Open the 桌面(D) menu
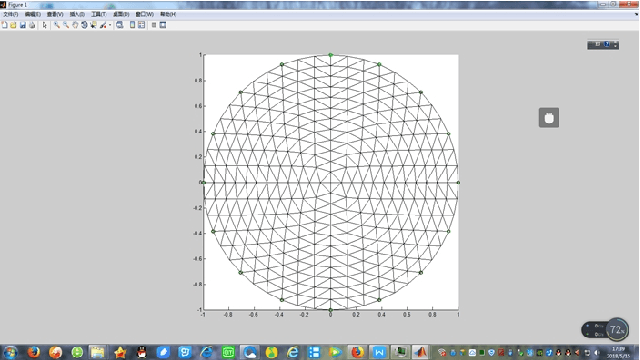The height and width of the screenshot is (360, 640). pos(121,14)
